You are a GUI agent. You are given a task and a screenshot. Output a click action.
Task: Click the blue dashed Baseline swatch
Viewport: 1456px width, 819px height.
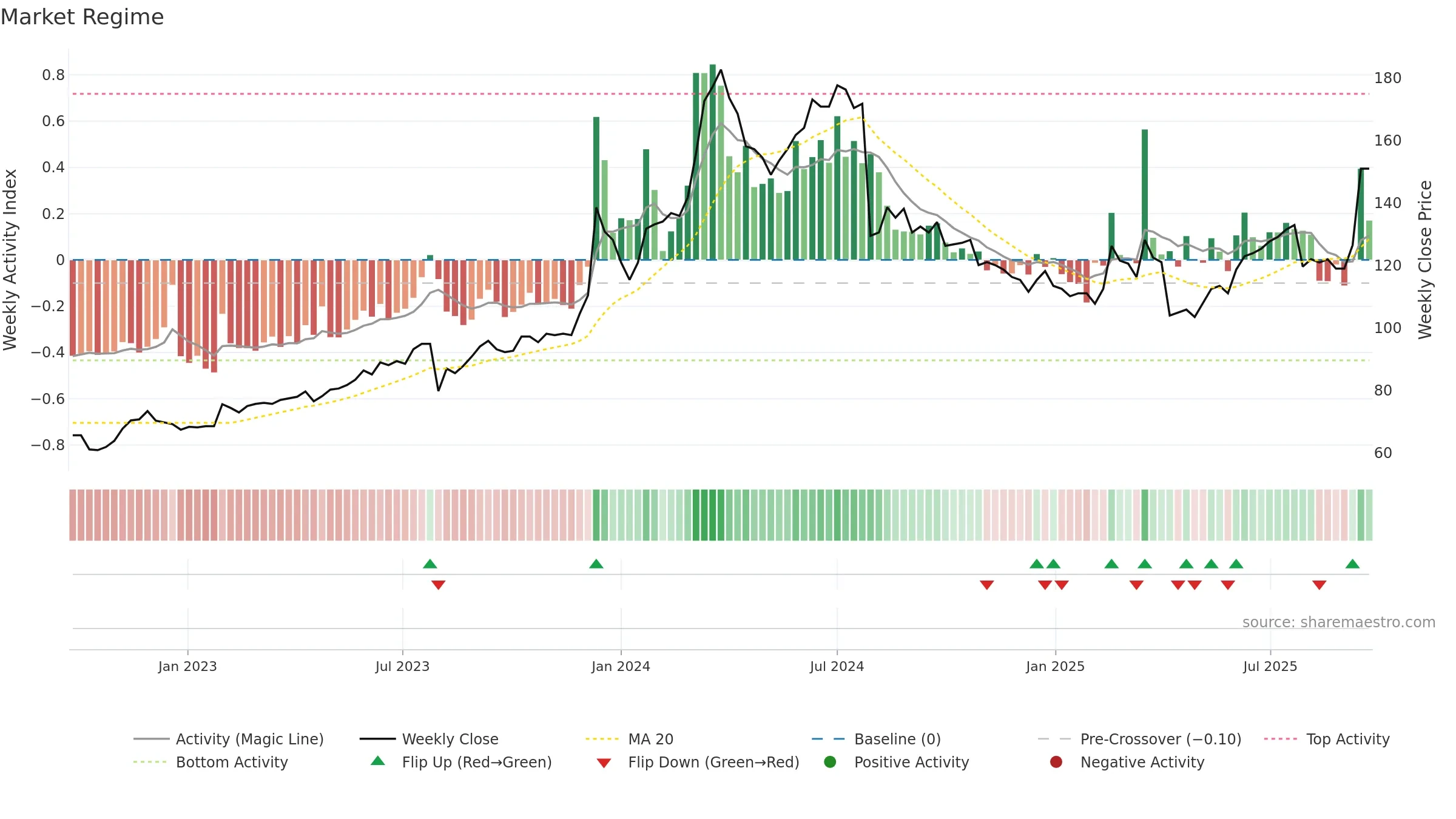tap(829, 739)
